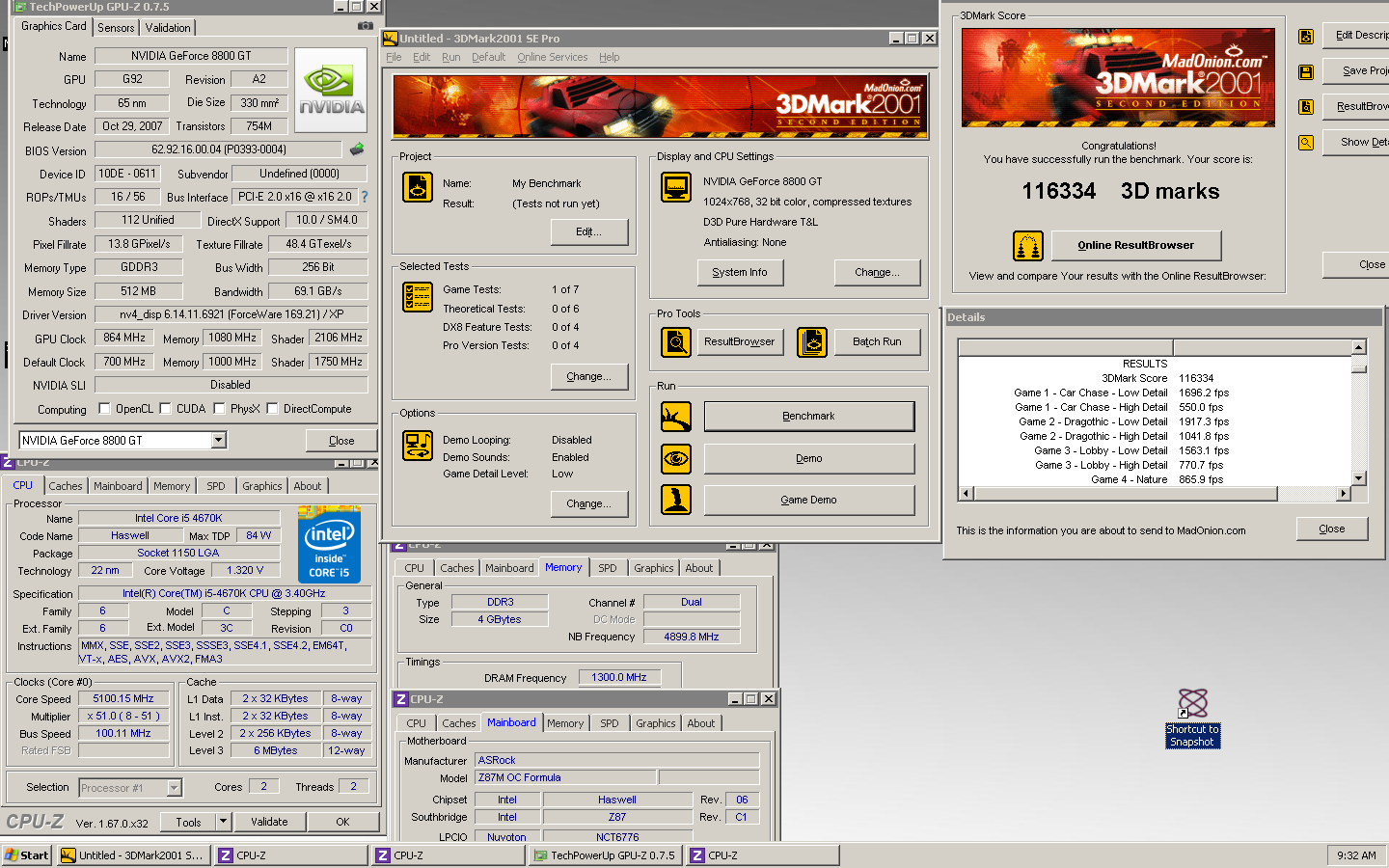Click the taskbar clock showing 9:32 AM
The height and width of the screenshot is (868, 1389).
coord(1356,855)
